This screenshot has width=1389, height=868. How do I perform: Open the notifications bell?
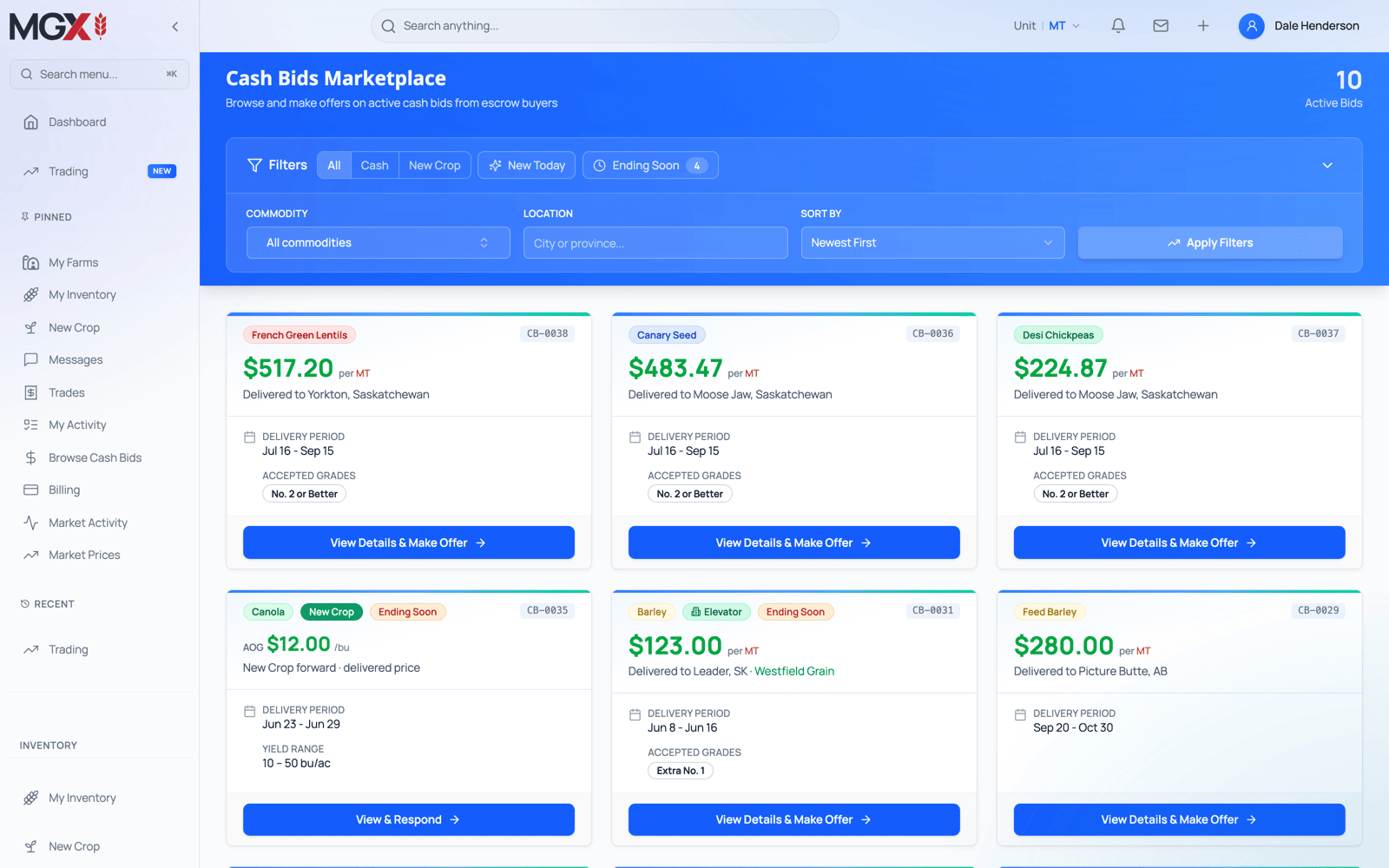(x=1118, y=26)
